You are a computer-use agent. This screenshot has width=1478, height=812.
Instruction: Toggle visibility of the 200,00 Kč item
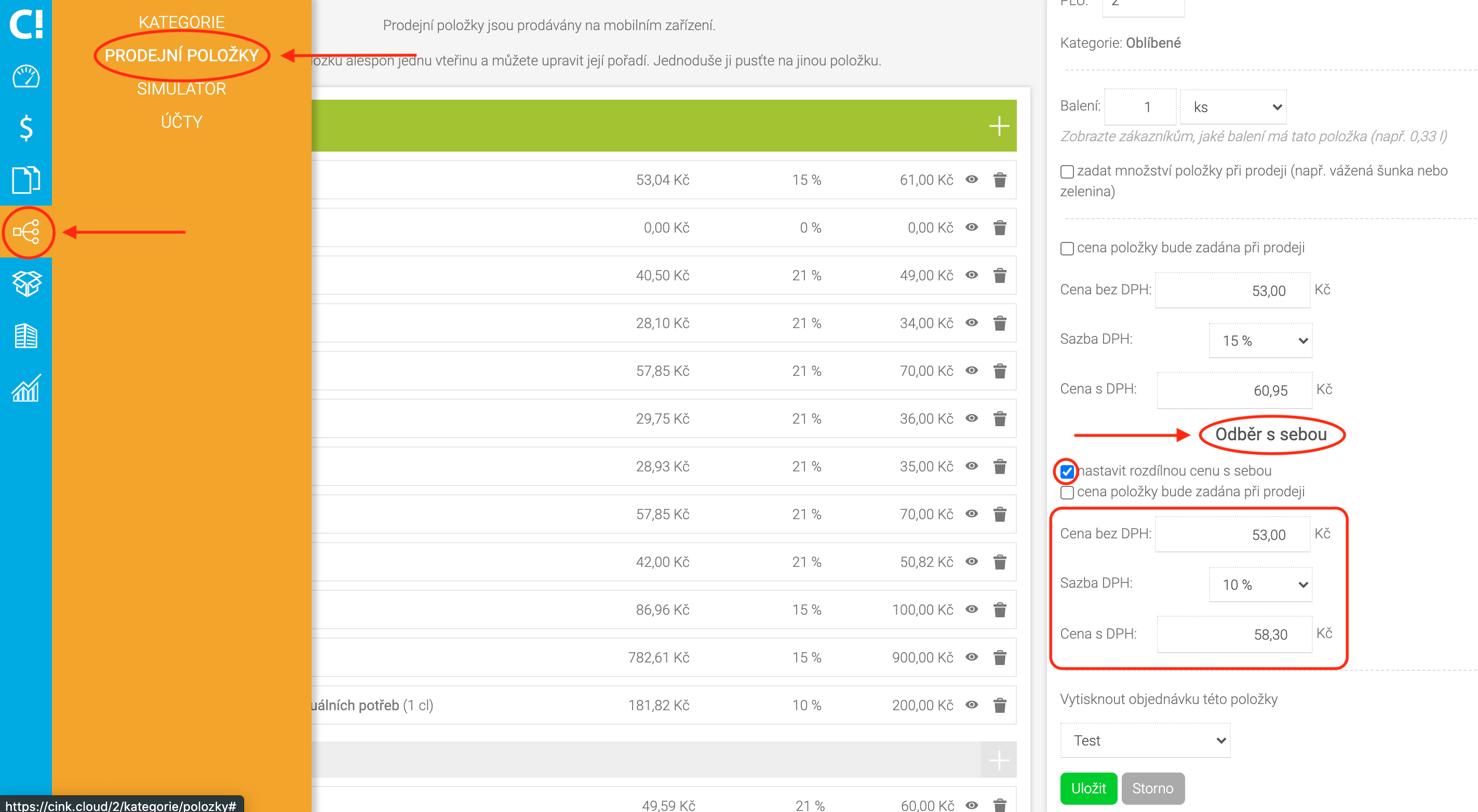coord(971,705)
